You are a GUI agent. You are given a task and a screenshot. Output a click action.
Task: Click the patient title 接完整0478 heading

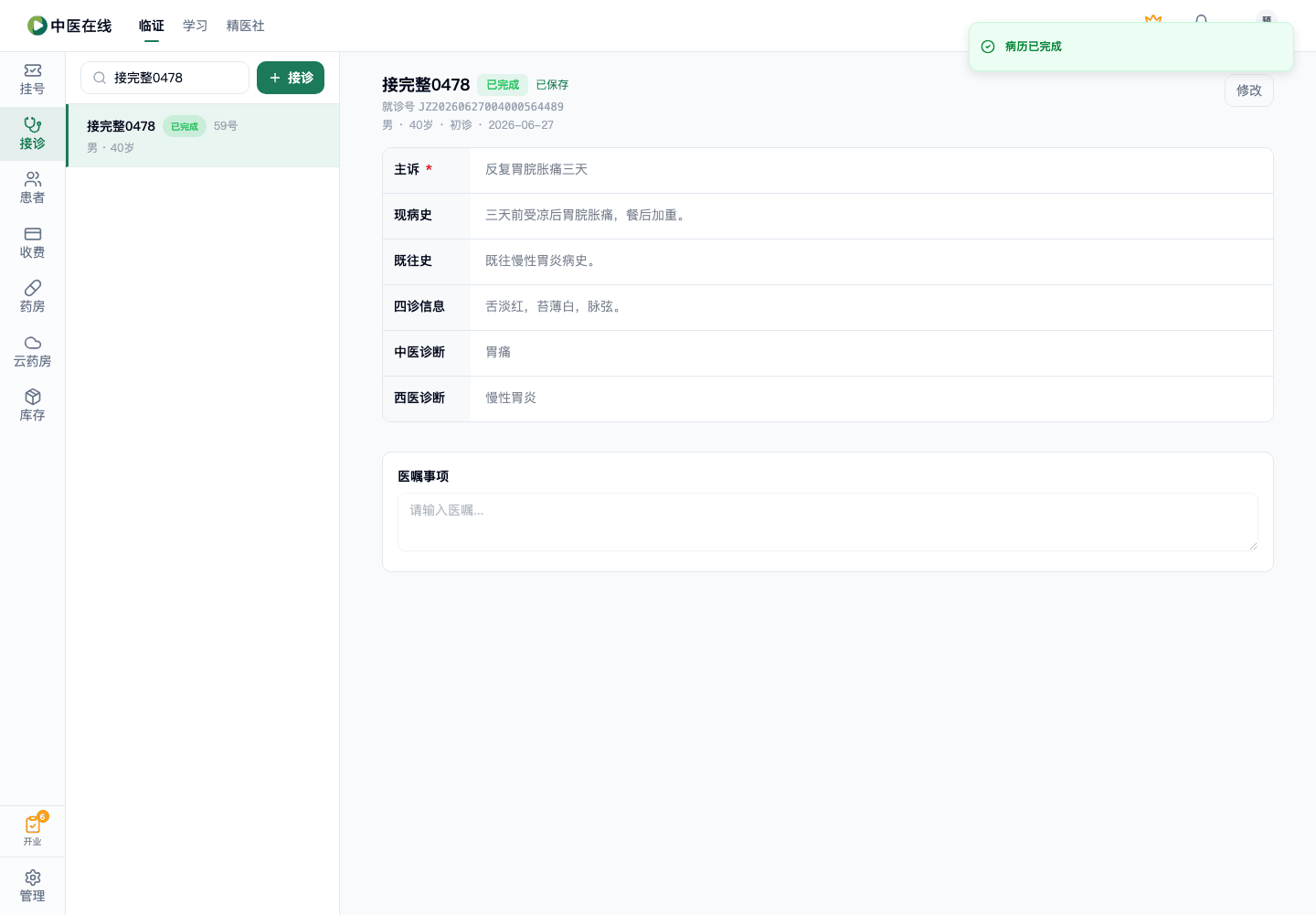click(426, 85)
